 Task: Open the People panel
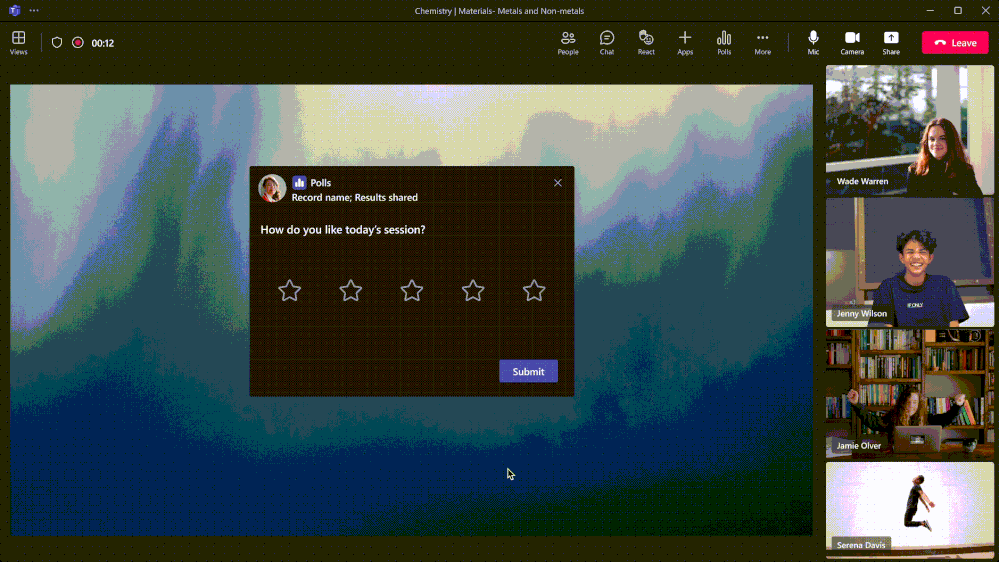568,43
